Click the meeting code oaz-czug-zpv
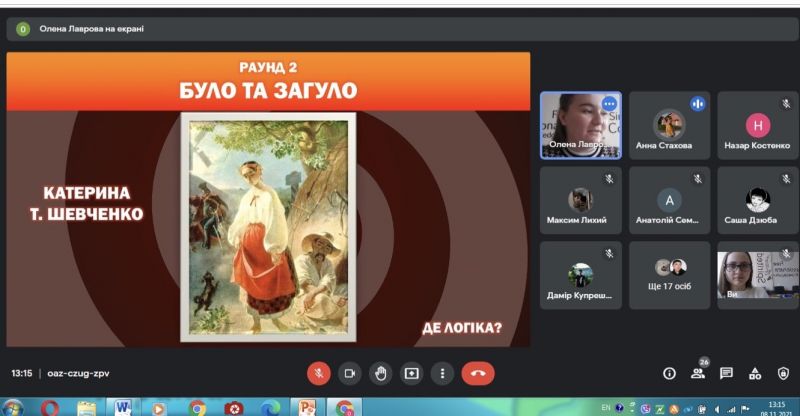 (78, 374)
